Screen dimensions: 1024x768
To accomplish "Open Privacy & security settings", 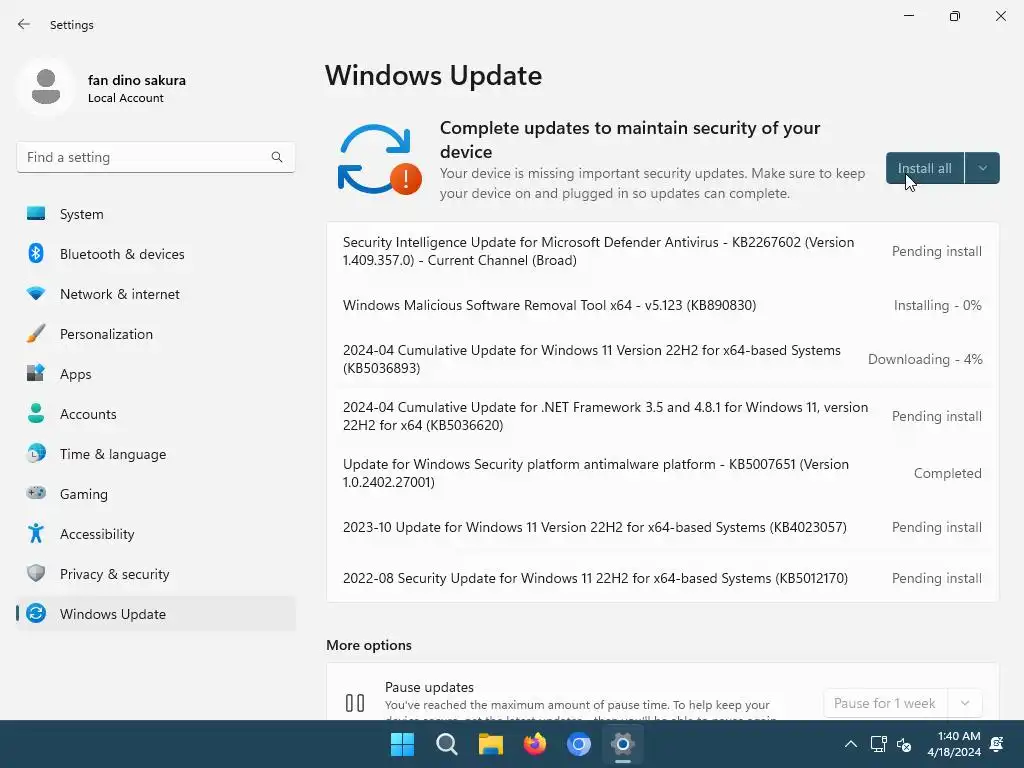I will pyautogui.click(x=156, y=573).
